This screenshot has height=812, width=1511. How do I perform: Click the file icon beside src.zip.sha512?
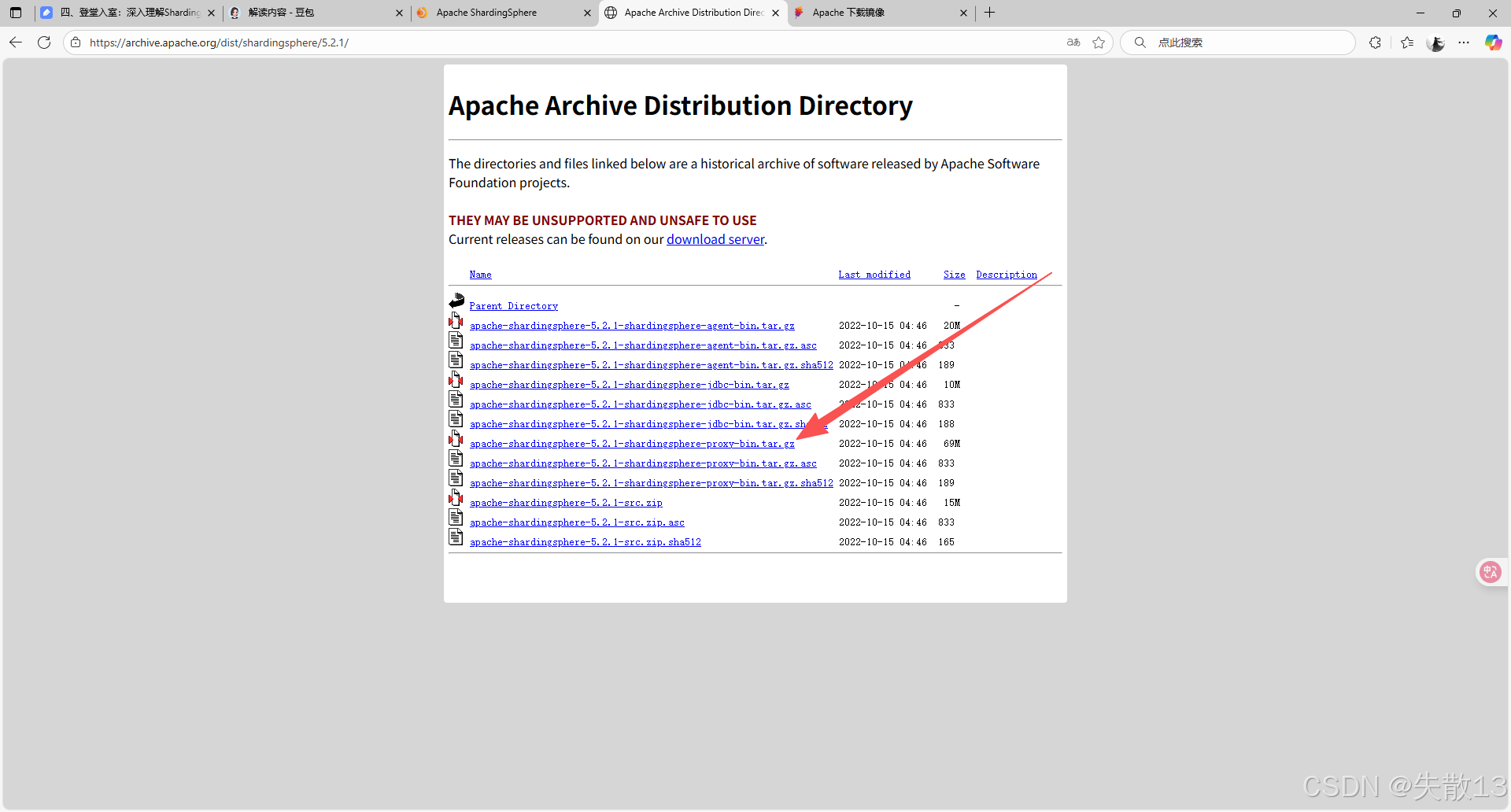456,537
